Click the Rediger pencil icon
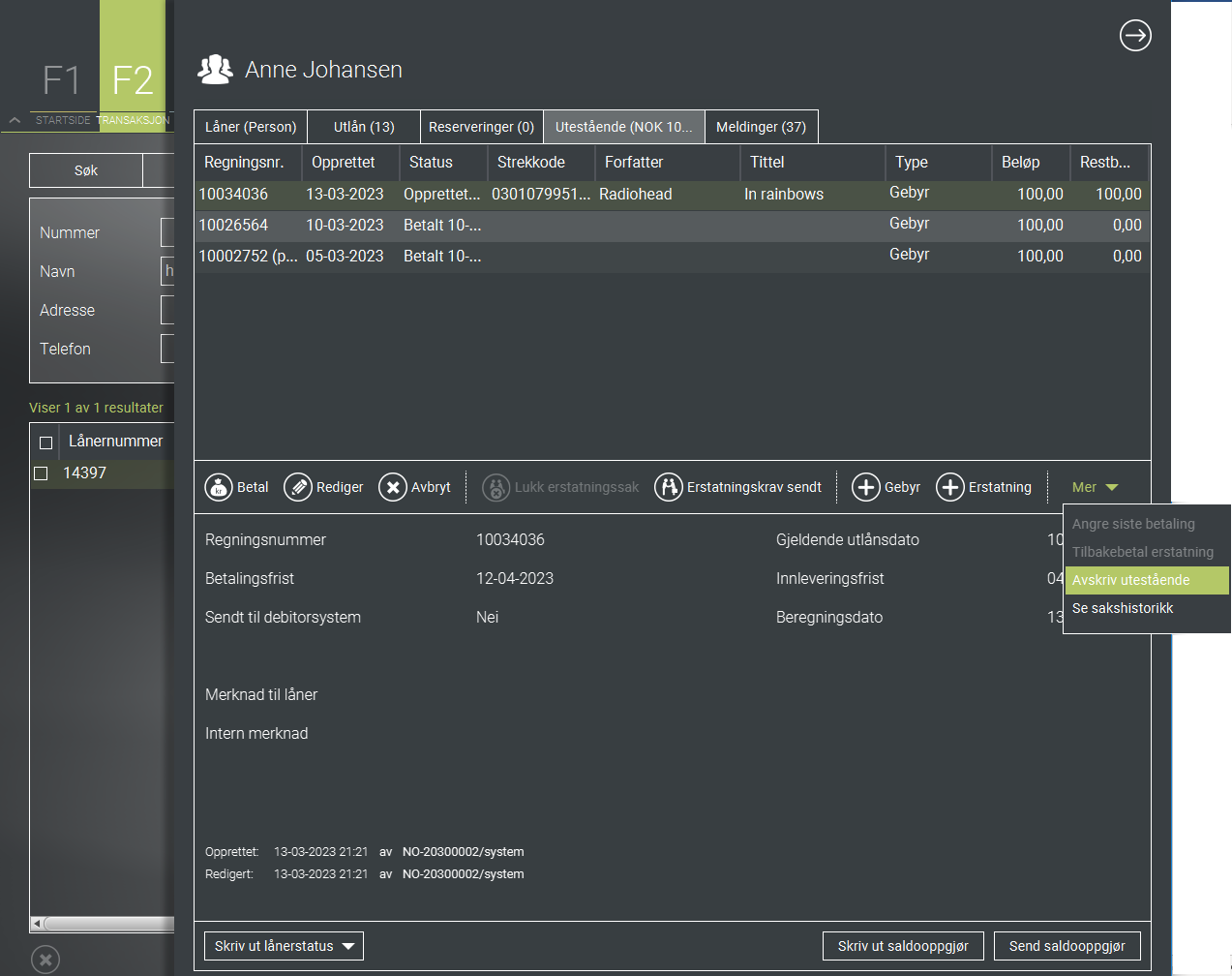This screenshot has width=1232, height=976. (298, 487)
